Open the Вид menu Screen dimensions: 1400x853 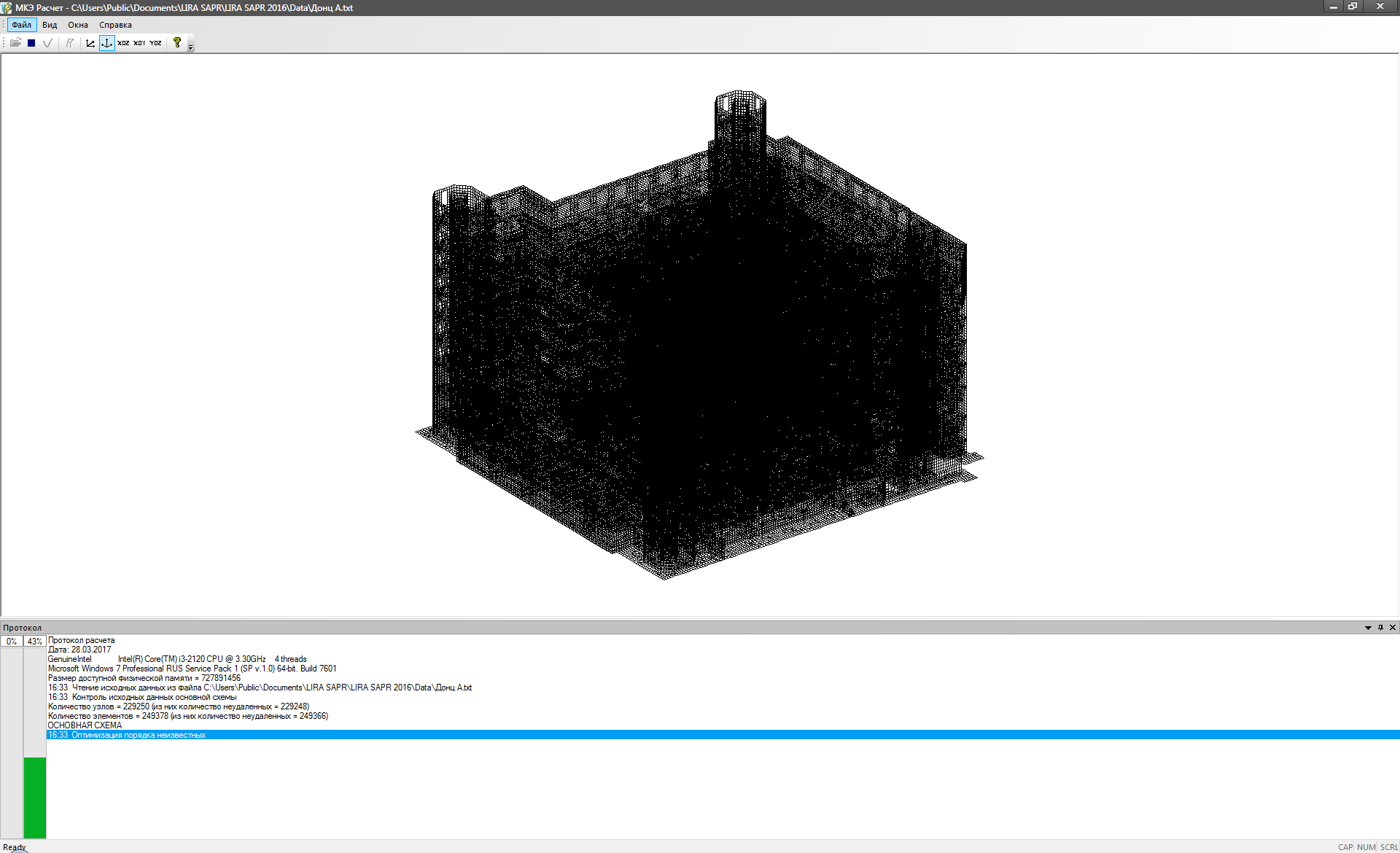50,25
